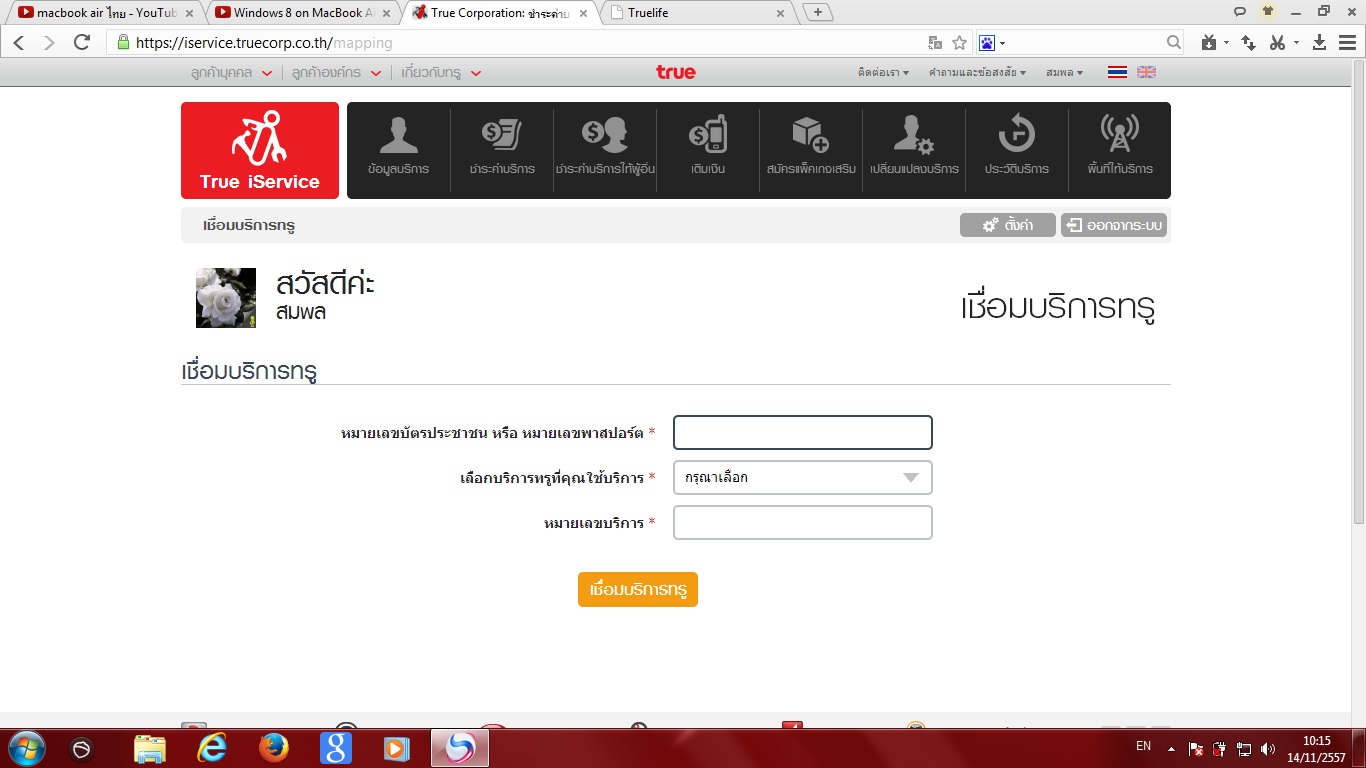Click the scissors capture tool icon

click(1277, 43)
